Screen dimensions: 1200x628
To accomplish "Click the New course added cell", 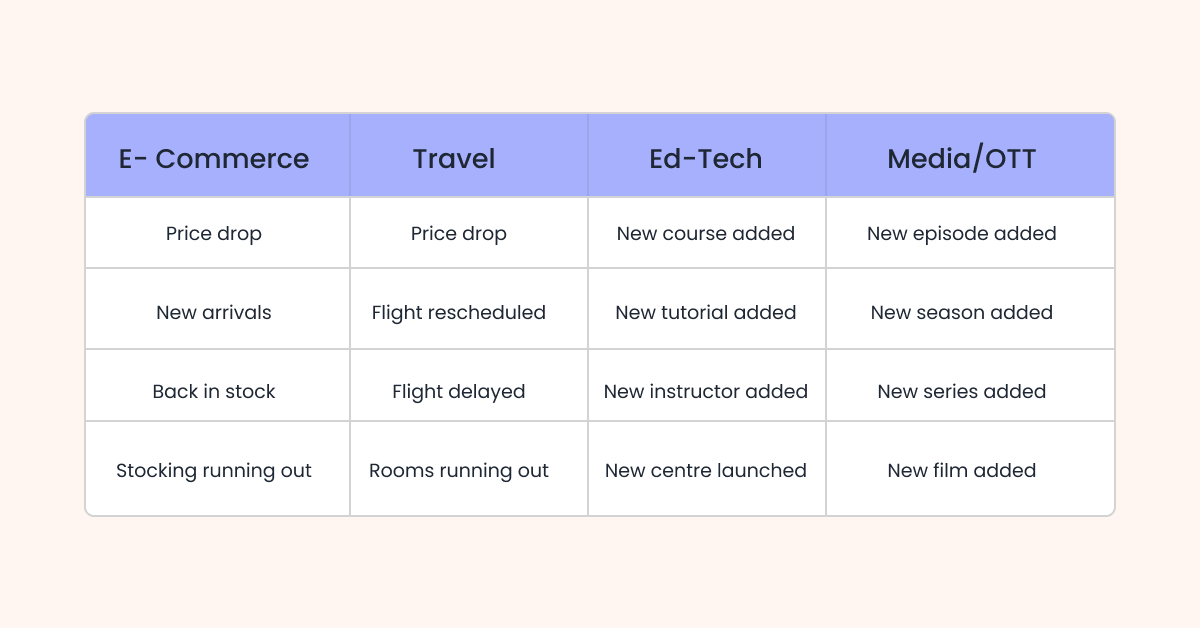I will click(706, 233).
